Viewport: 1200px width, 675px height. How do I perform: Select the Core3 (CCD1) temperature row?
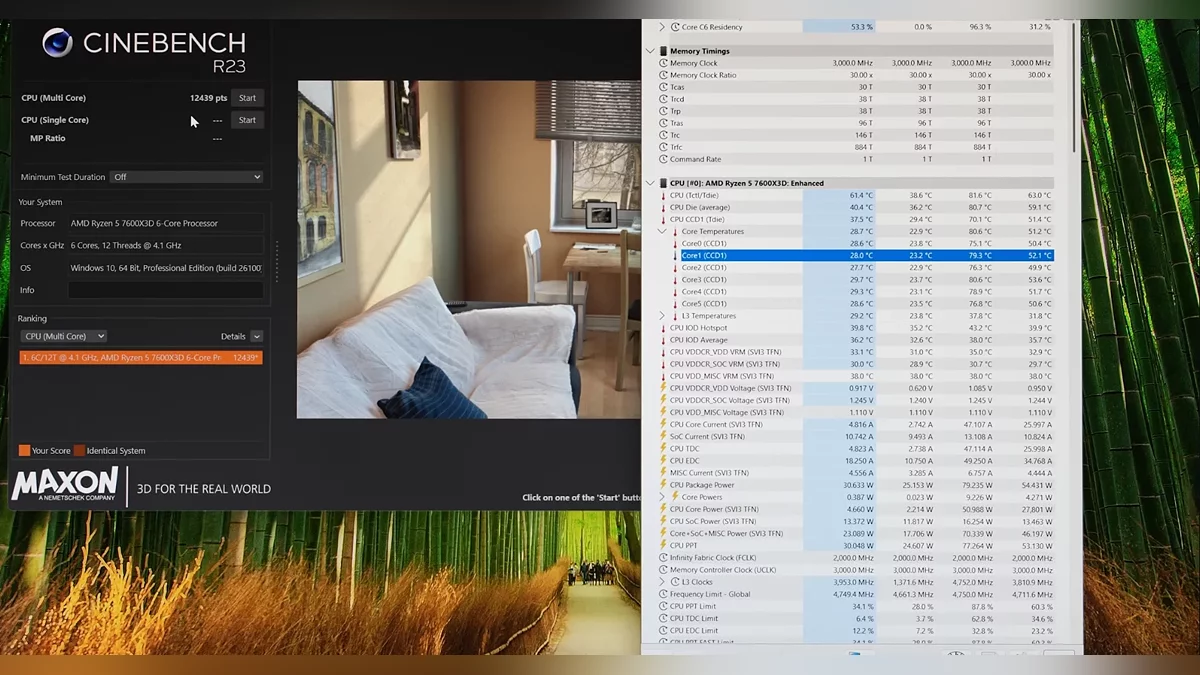click(x=704, y=280)
